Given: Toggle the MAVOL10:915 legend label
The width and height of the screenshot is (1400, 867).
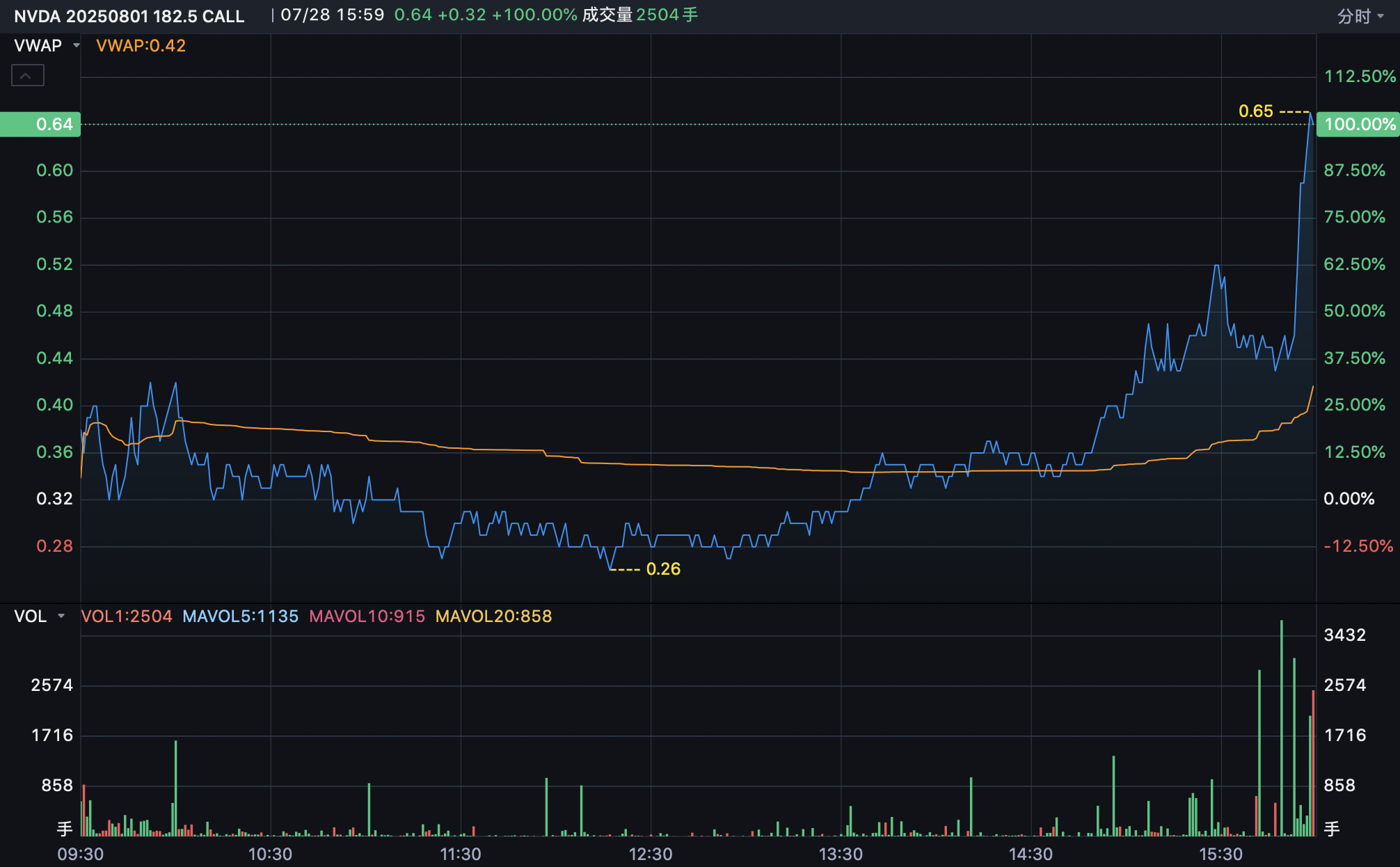Looking at the screenshot, I should point(367,617).
